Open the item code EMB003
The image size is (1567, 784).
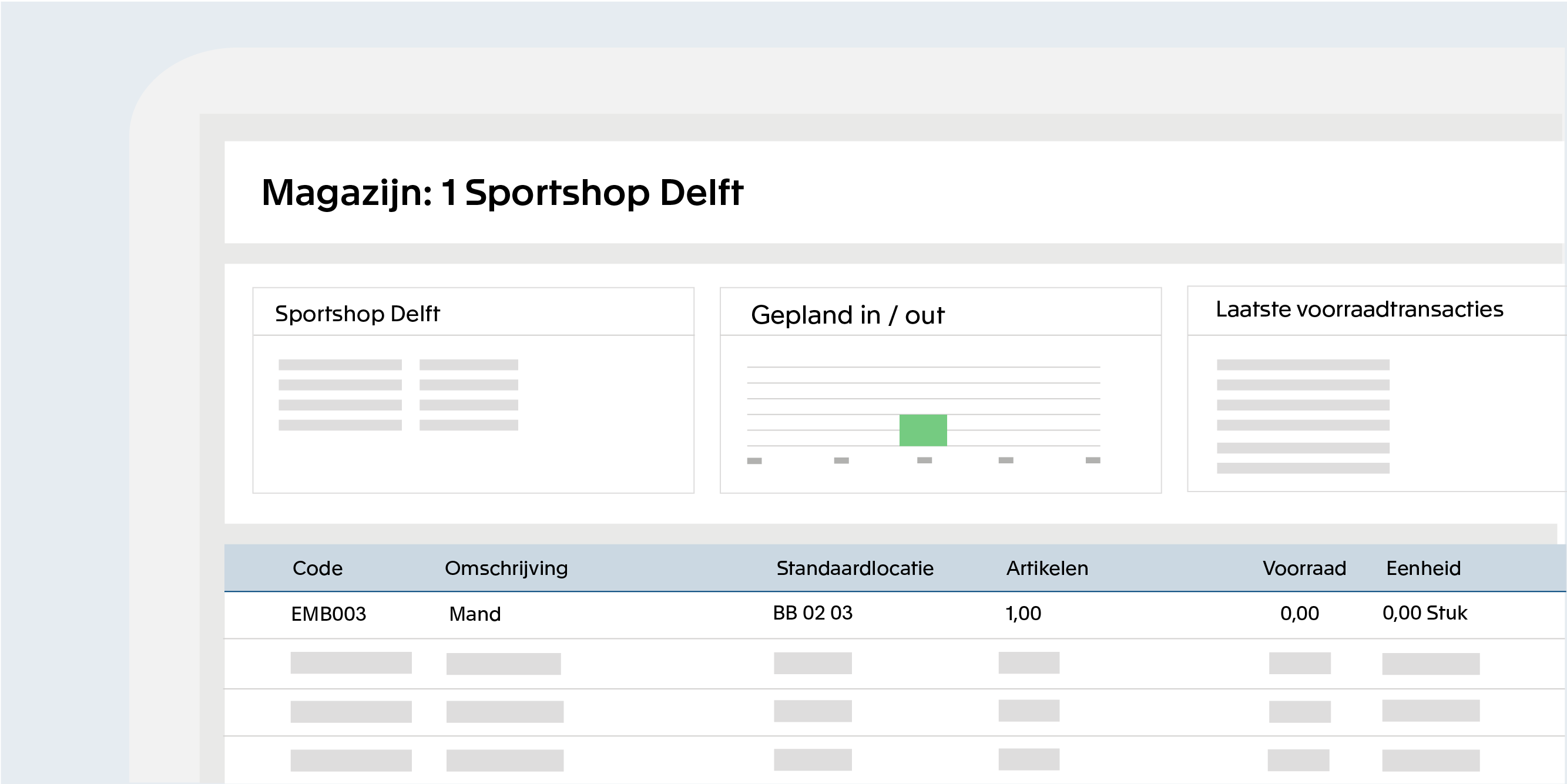click(328, 614)
